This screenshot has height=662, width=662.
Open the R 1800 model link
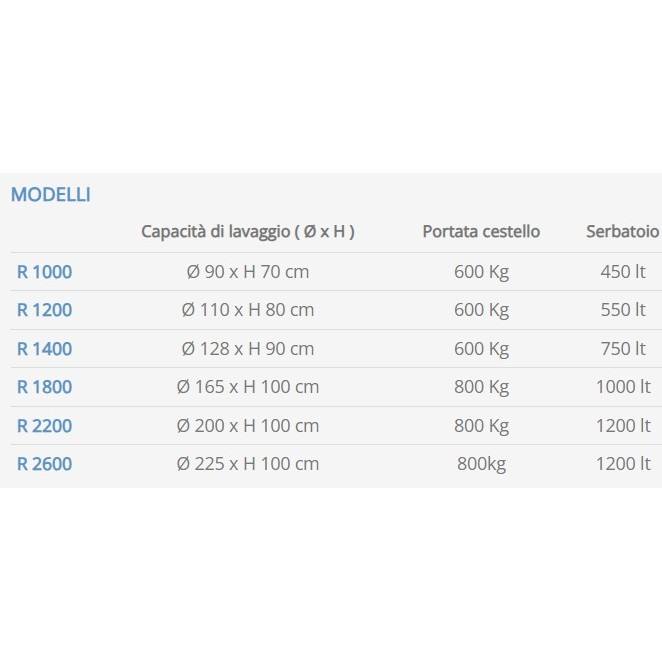pyautogui.click(x=44, y=387)
